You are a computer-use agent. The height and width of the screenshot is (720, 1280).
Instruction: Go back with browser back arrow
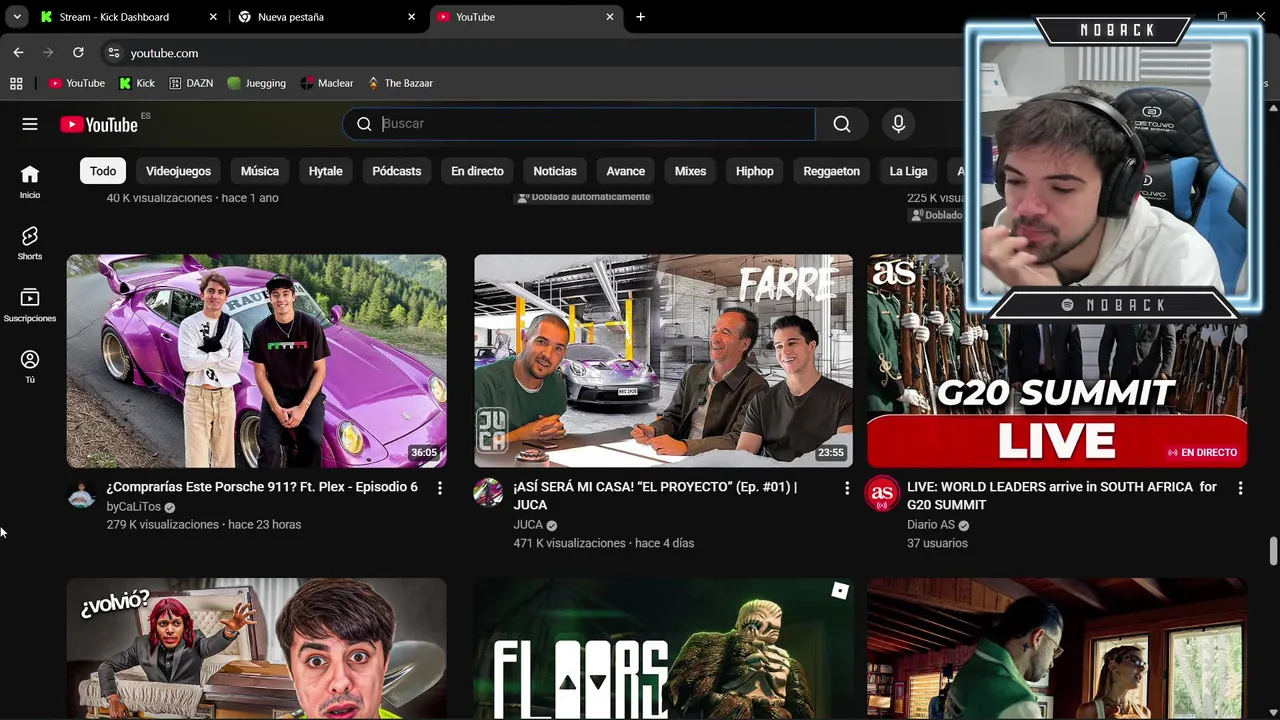18,52
